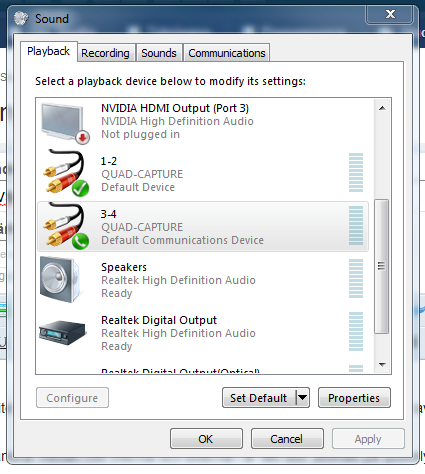
Task: Click the level meter of device 1-2
Action: pyautogui.click(x=356, y=173)
